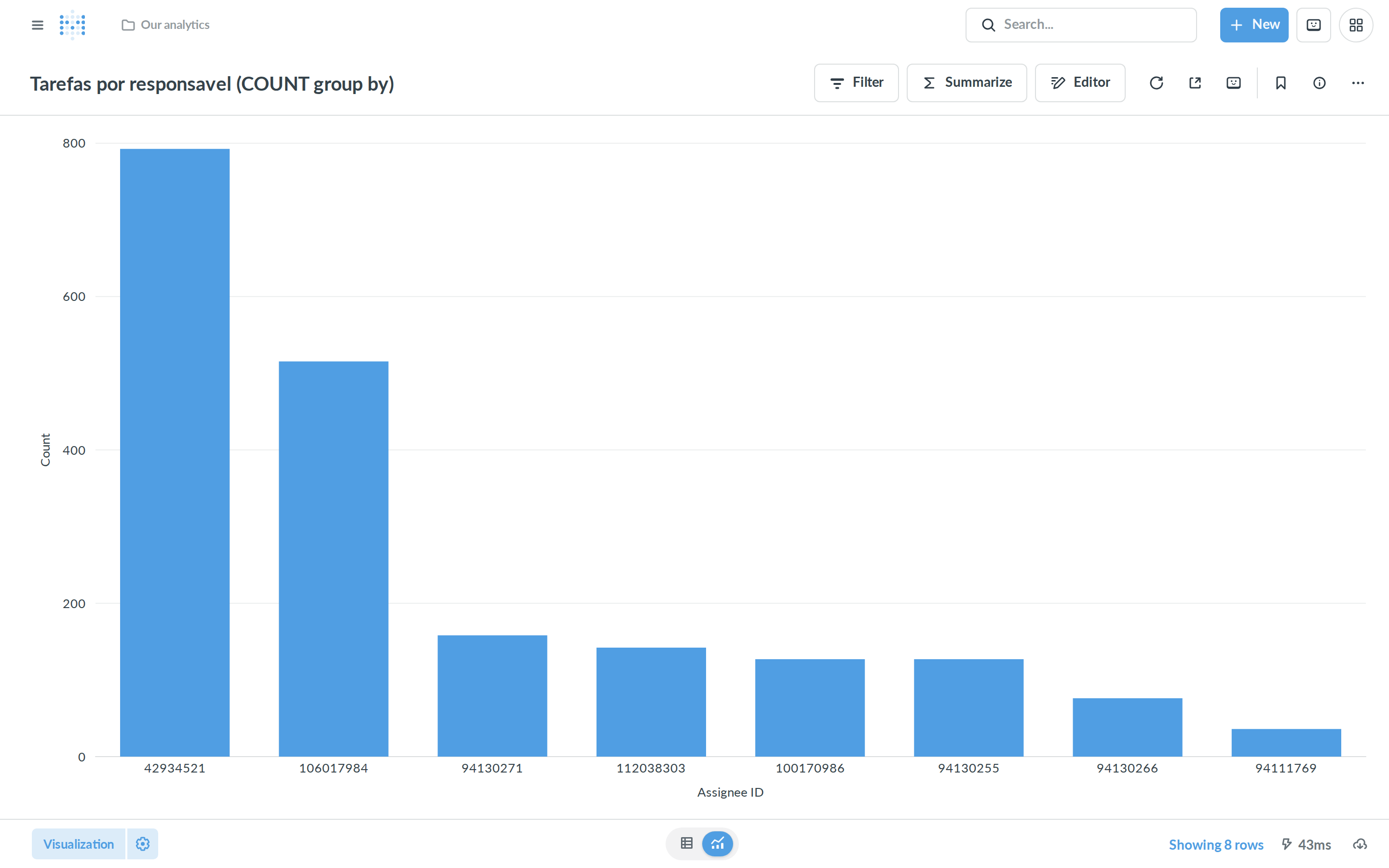Click the Assignee ID axis label

730,792
